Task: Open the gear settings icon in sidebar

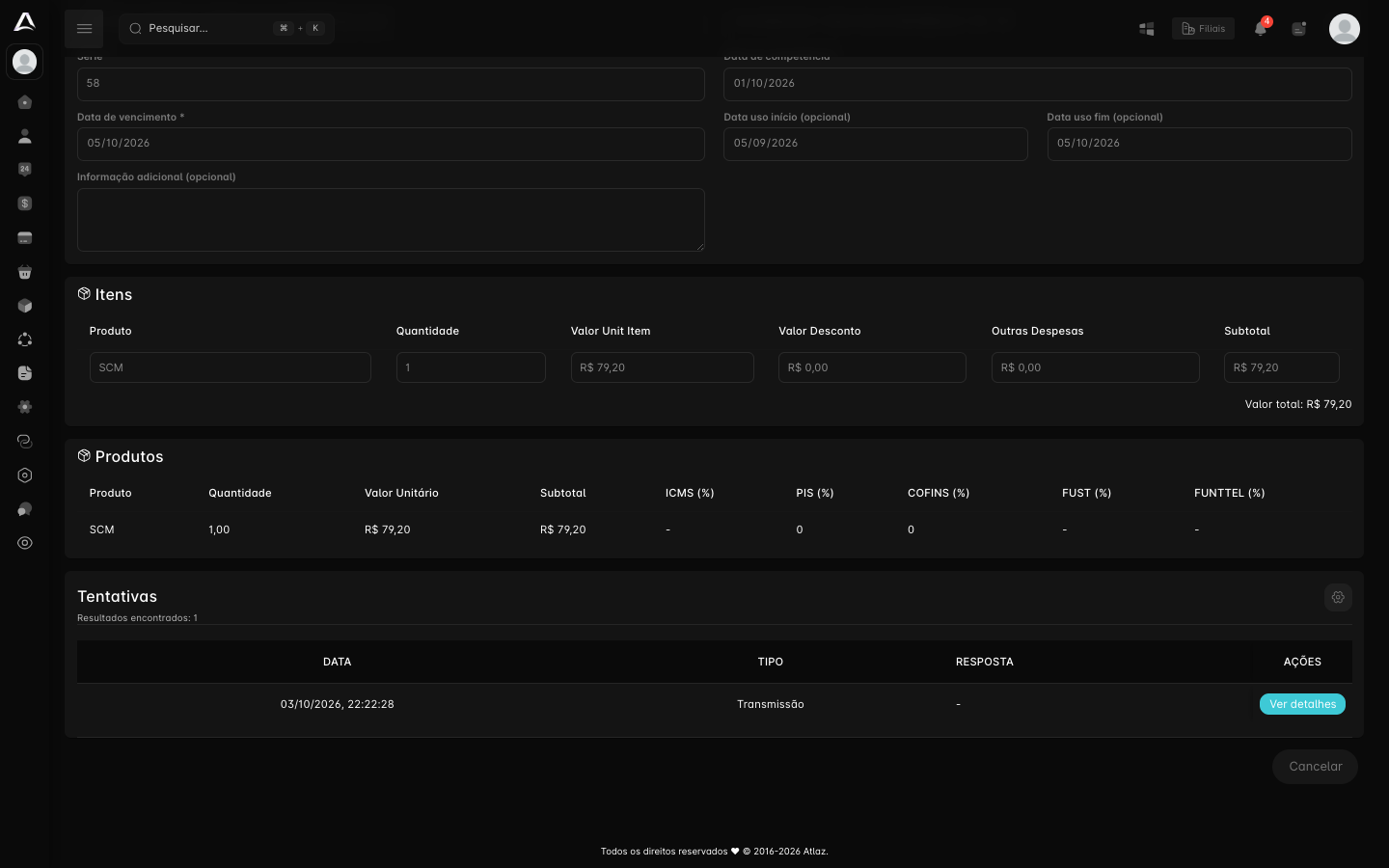Action: click(x=25, y=407)
